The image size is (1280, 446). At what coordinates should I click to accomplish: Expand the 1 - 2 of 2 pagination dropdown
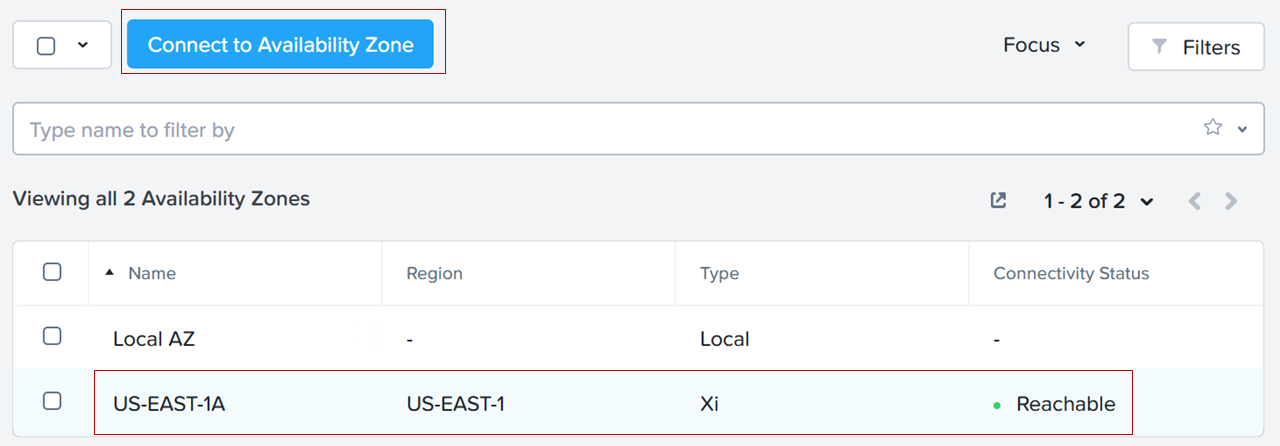tap(1098, 201)
